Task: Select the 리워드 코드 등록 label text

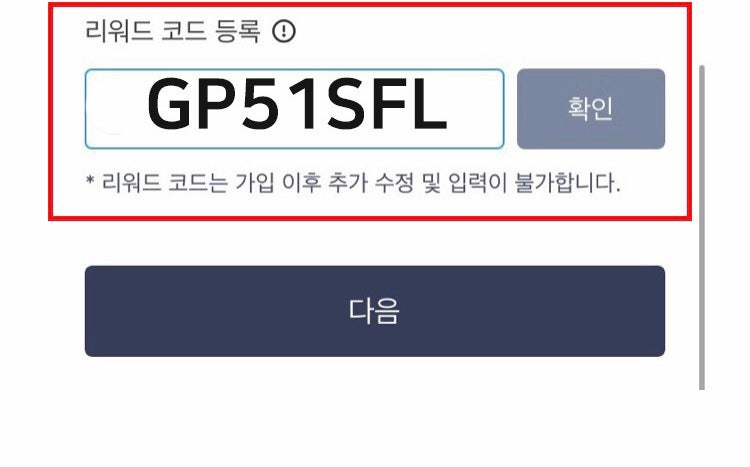Action: 173,31
